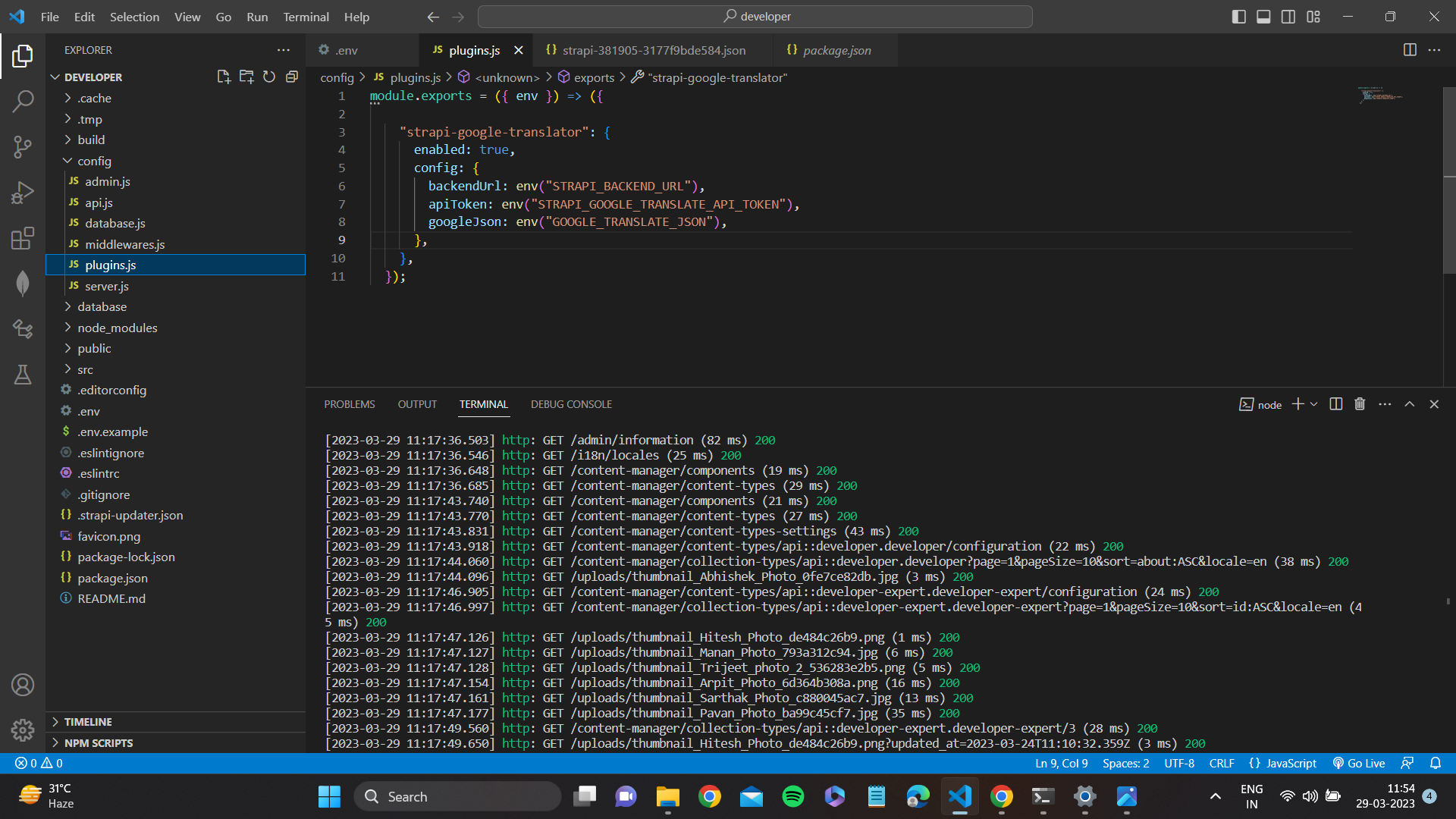
Task: Expand the node_modules folder
Action: [118, 327]
